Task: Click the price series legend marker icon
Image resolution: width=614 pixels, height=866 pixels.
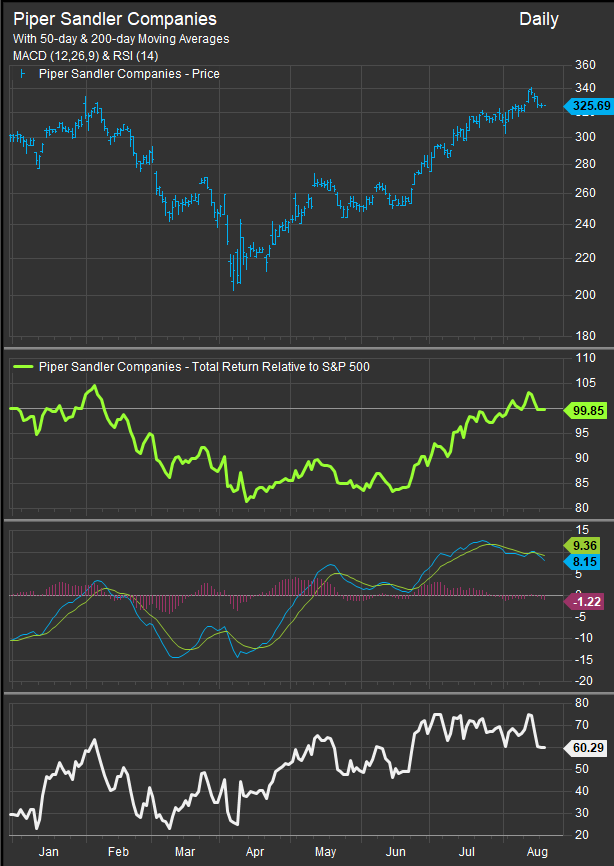Action: (24, 74)
